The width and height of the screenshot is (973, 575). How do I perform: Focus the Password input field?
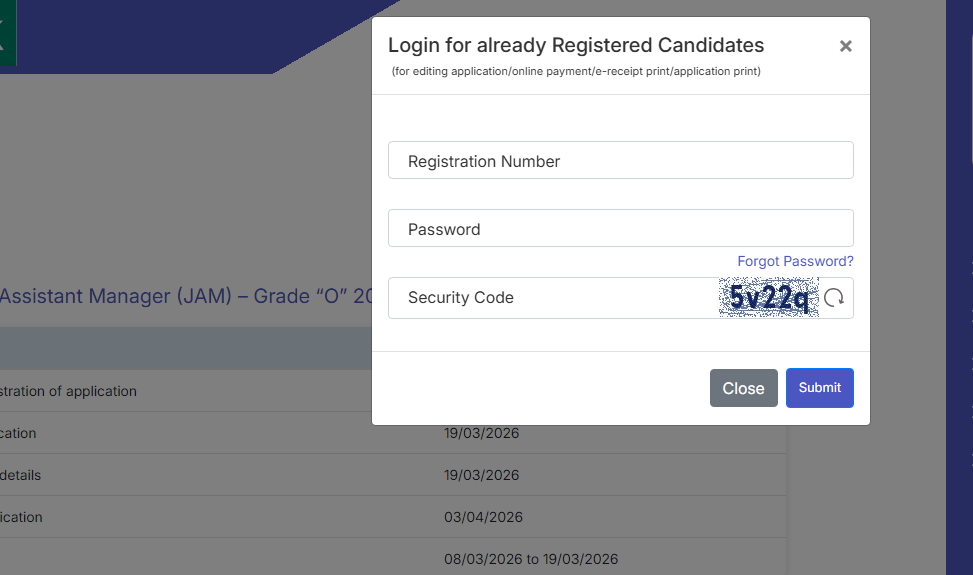tap(620, 229)
